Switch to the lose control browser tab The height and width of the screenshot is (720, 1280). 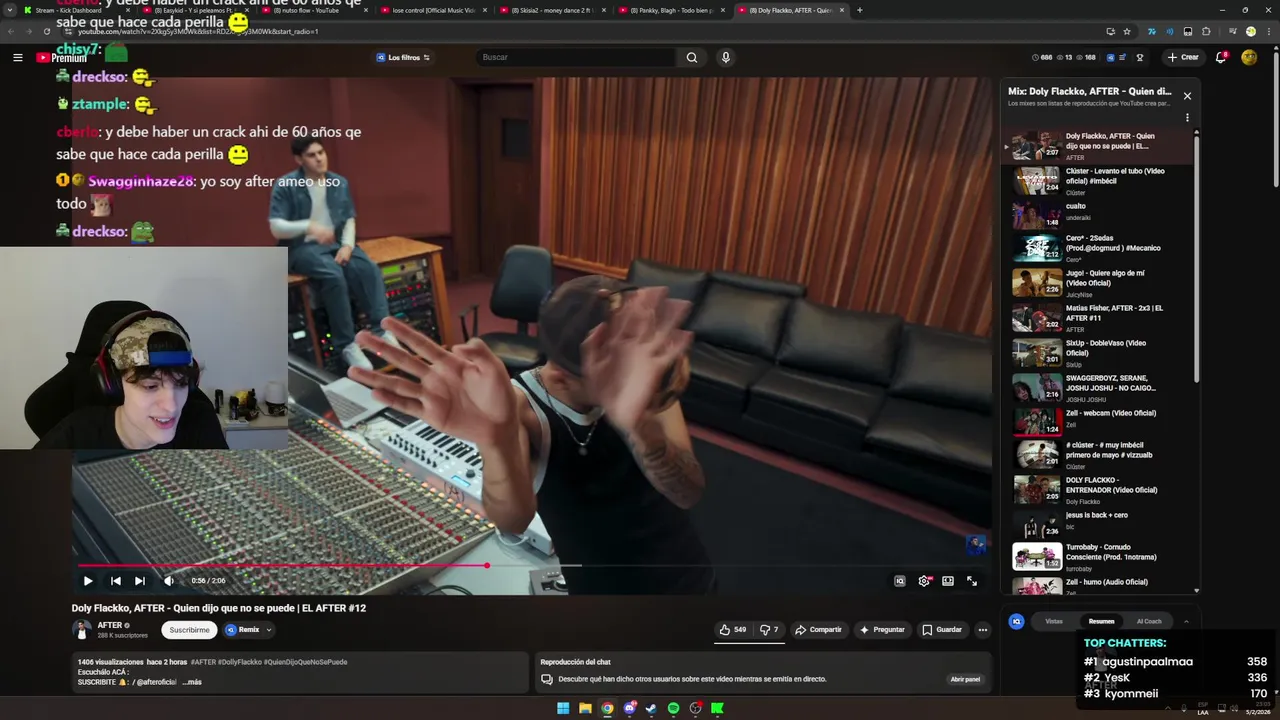coord(432,10)
